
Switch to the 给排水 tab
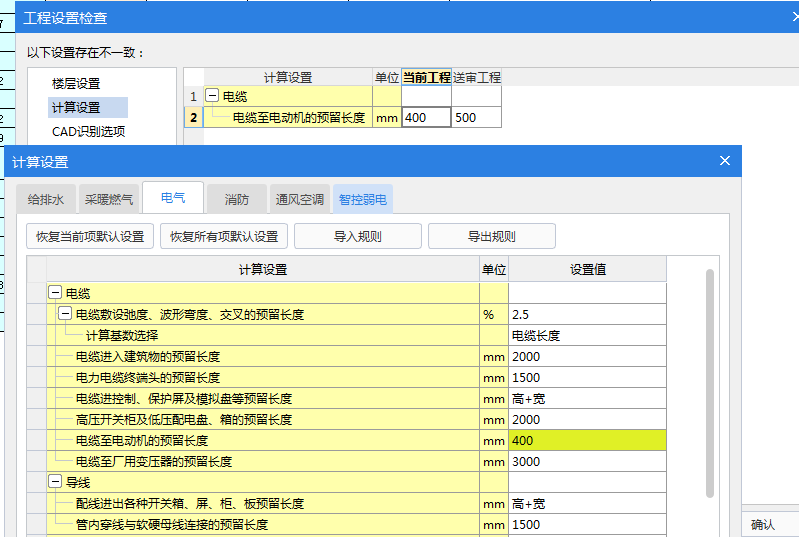tap(45, 199)
